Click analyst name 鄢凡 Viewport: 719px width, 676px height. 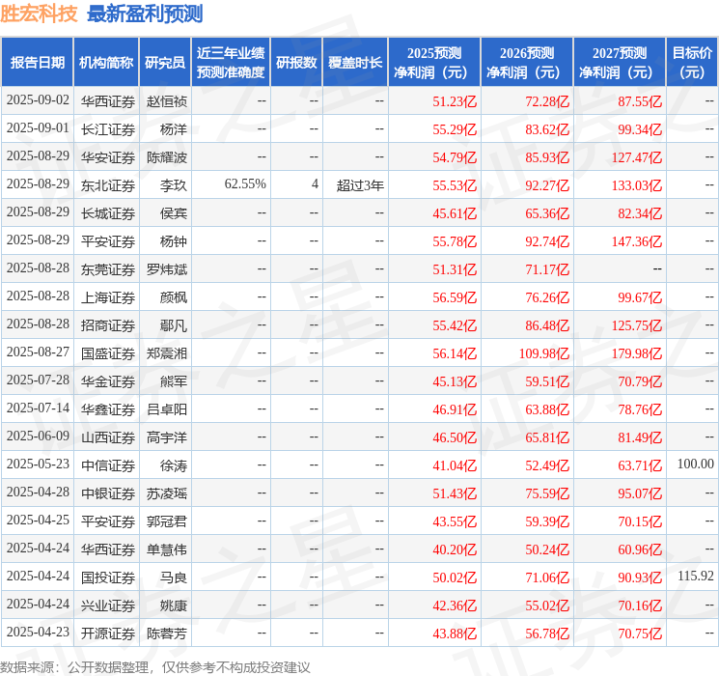(x=173, y=326)
